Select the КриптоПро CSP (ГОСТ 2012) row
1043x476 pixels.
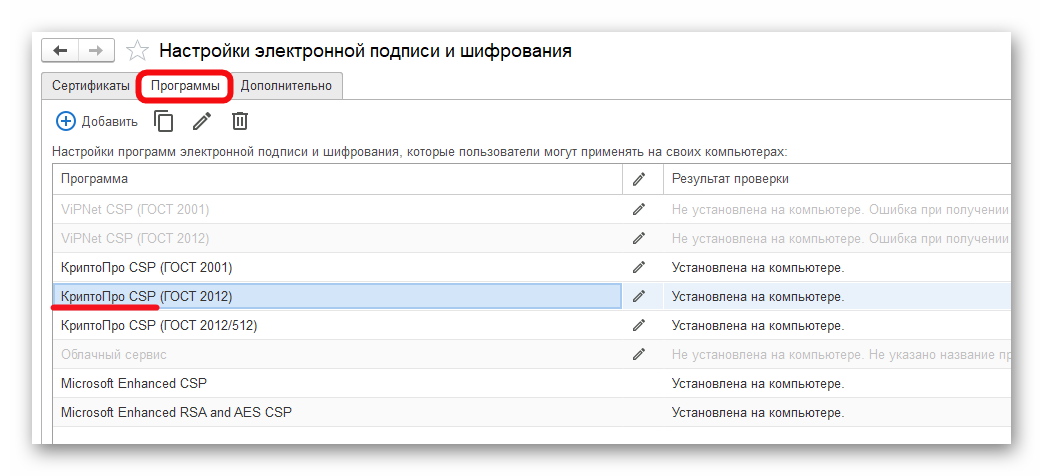531,297
